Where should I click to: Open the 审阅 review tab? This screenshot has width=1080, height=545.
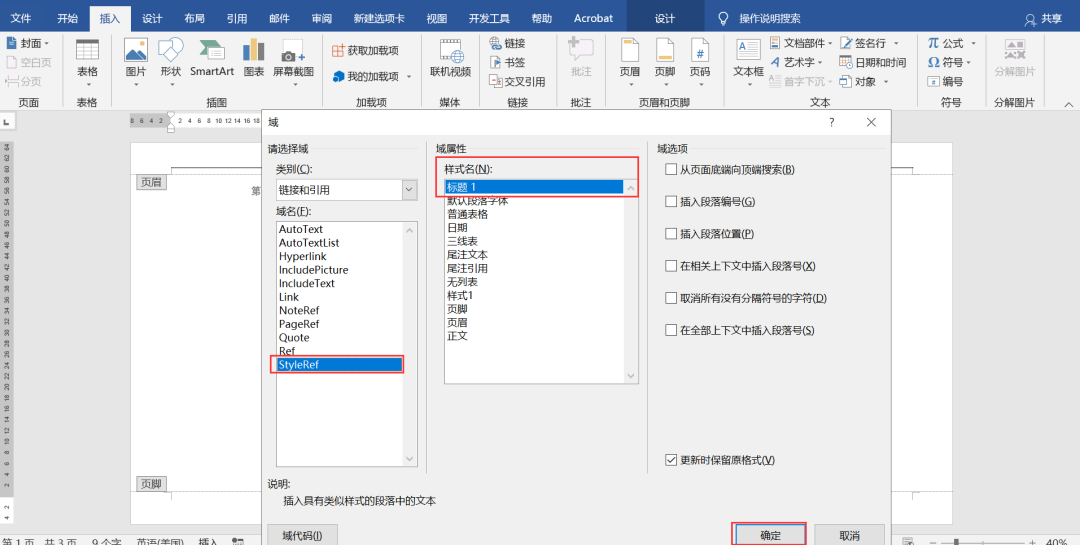coord(321,18)
